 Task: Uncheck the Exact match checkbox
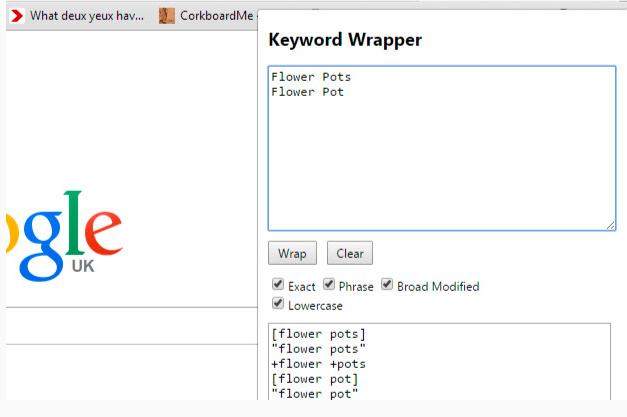278,285
